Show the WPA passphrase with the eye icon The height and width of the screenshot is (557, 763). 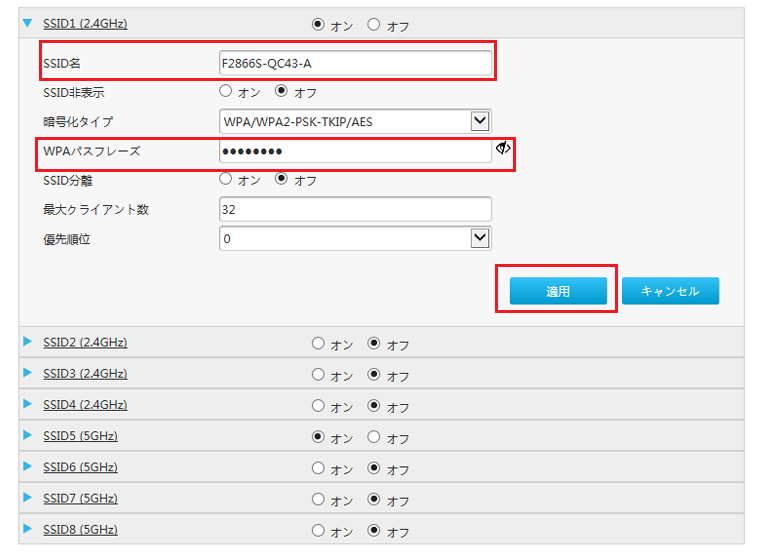pyautogui.click(x=503, y=148)
